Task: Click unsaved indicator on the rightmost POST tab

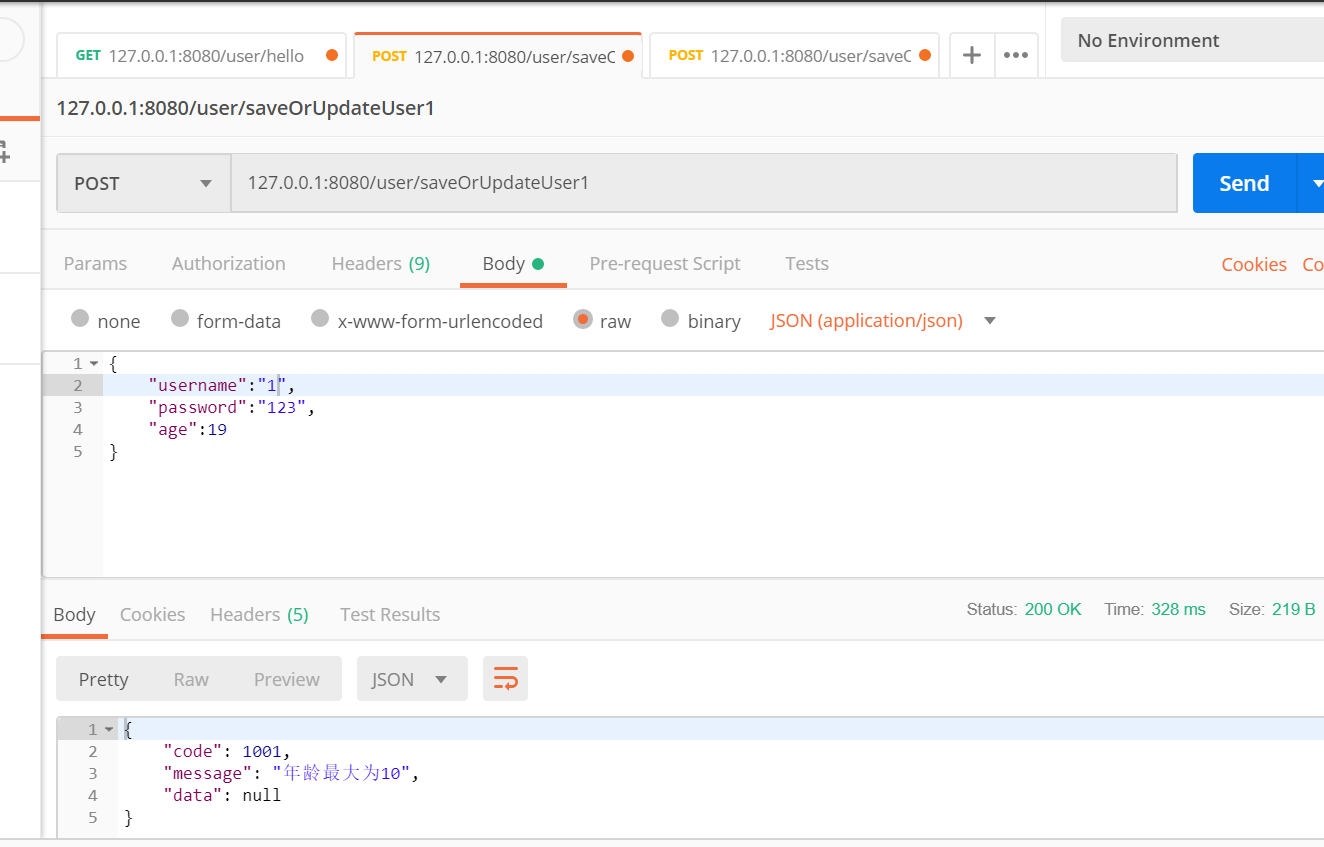Action: point(924,55)
